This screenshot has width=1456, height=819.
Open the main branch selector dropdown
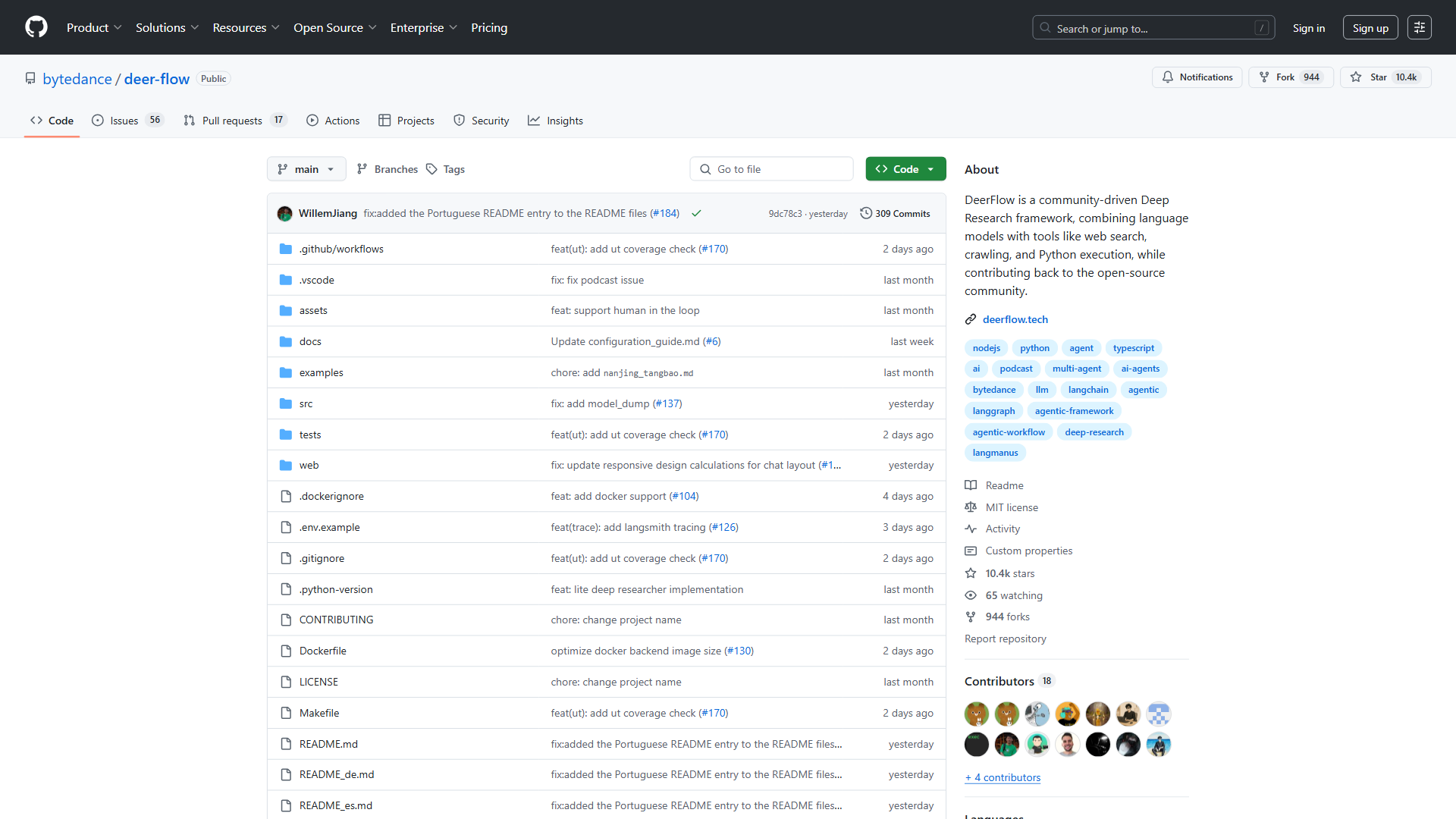[x=306, y=169]
